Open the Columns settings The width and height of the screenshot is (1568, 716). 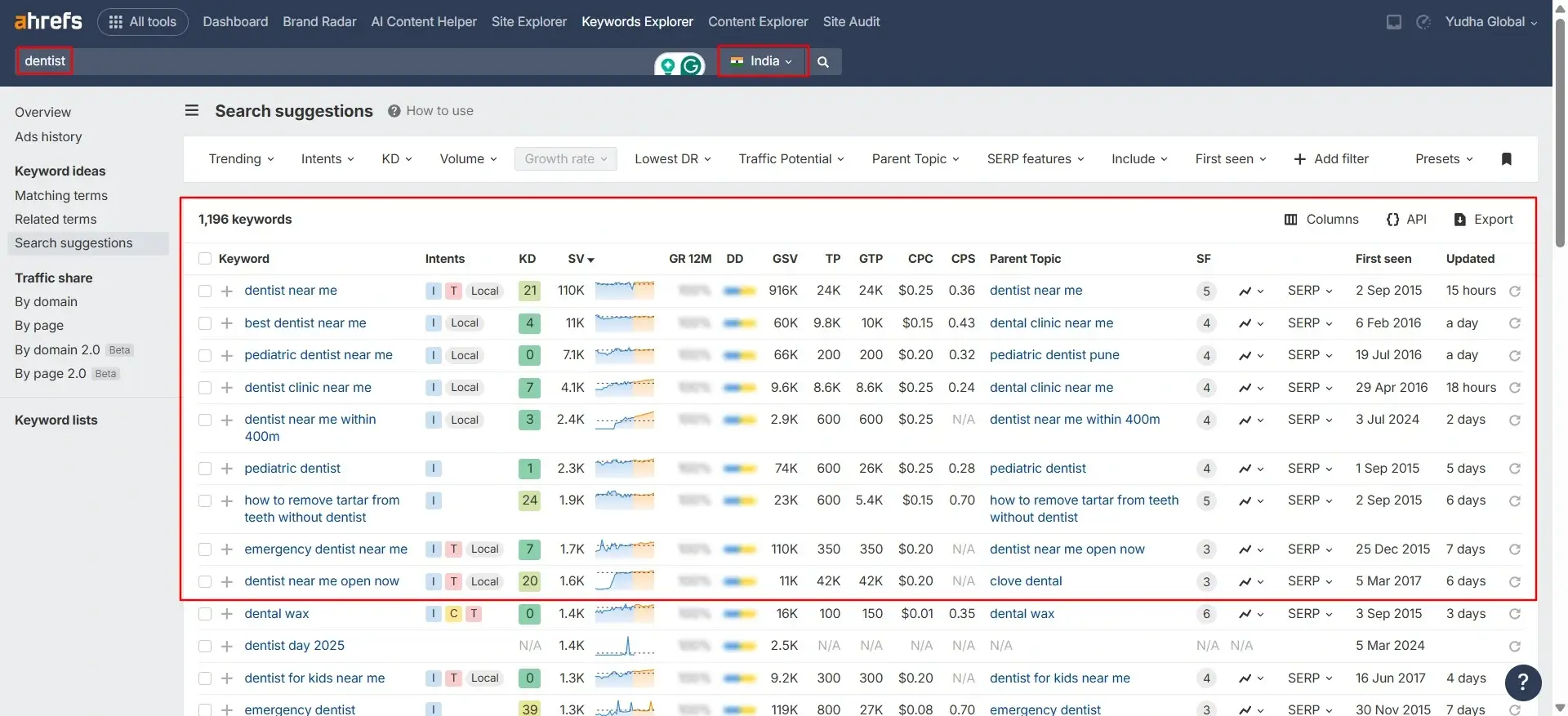tap(1321, 220)
